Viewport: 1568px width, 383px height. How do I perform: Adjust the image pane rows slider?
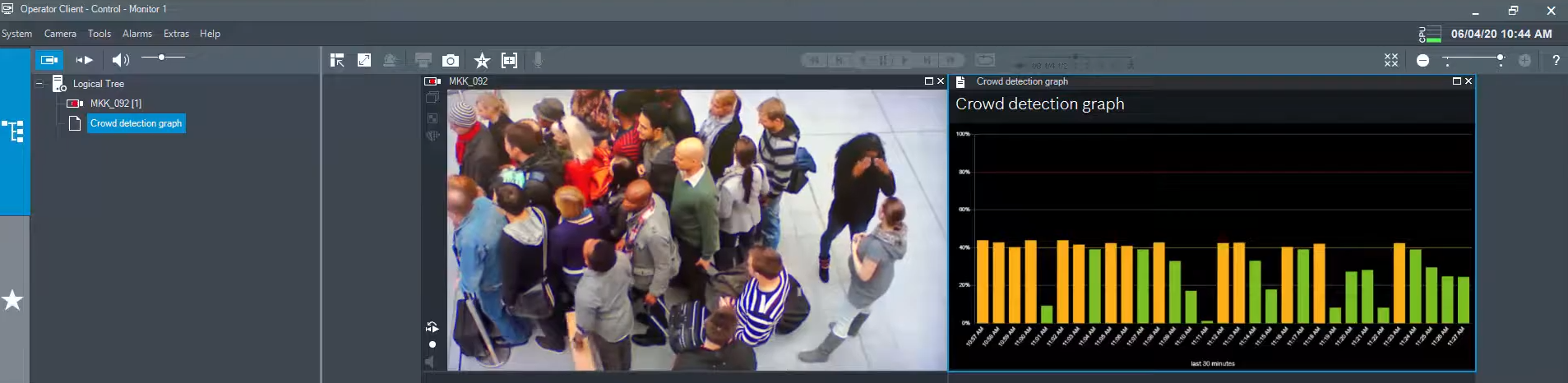click(x=1474, y=59)
